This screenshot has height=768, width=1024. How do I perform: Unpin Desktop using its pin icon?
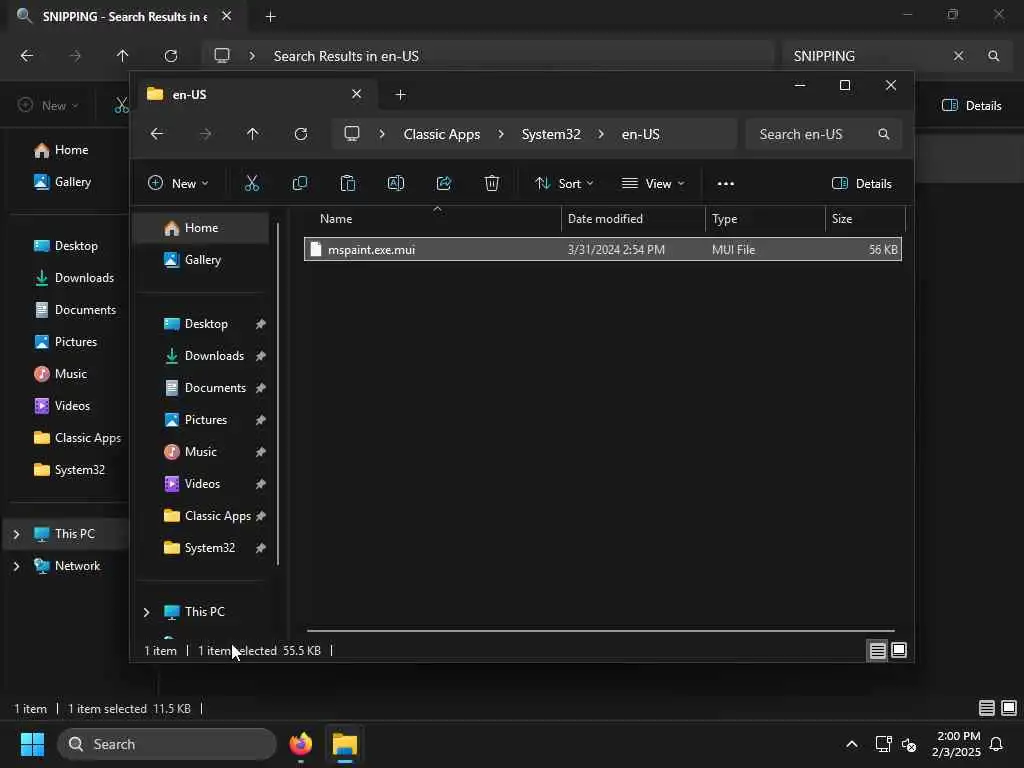[261, 324]
